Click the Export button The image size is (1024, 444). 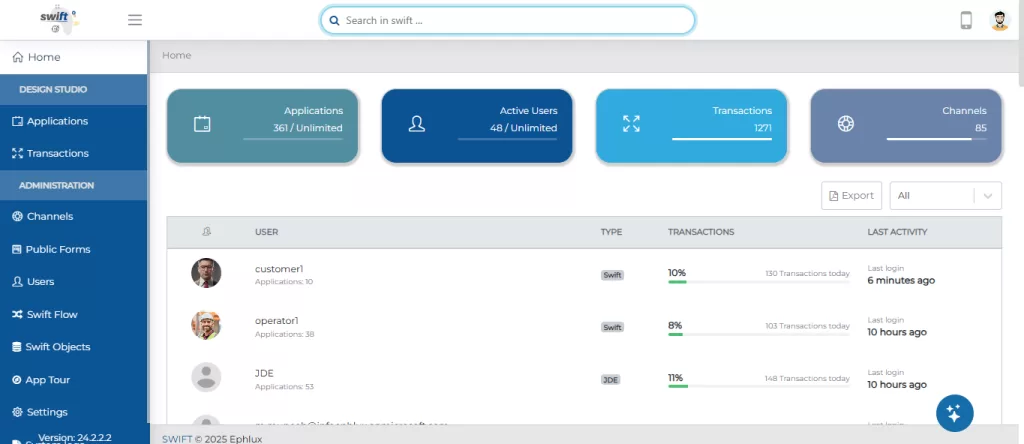[851, 196]
